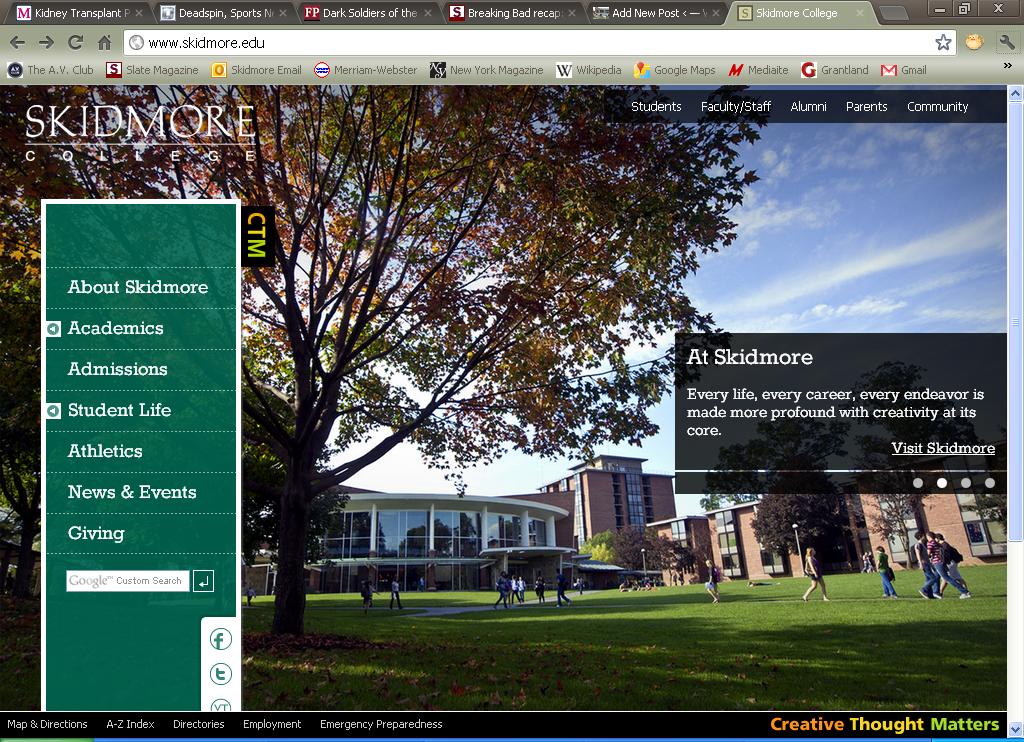Click the extension icon beside the wrench
Viewport: 1024px width, 742px height.
pyautogui.click(x=974, y=42)
